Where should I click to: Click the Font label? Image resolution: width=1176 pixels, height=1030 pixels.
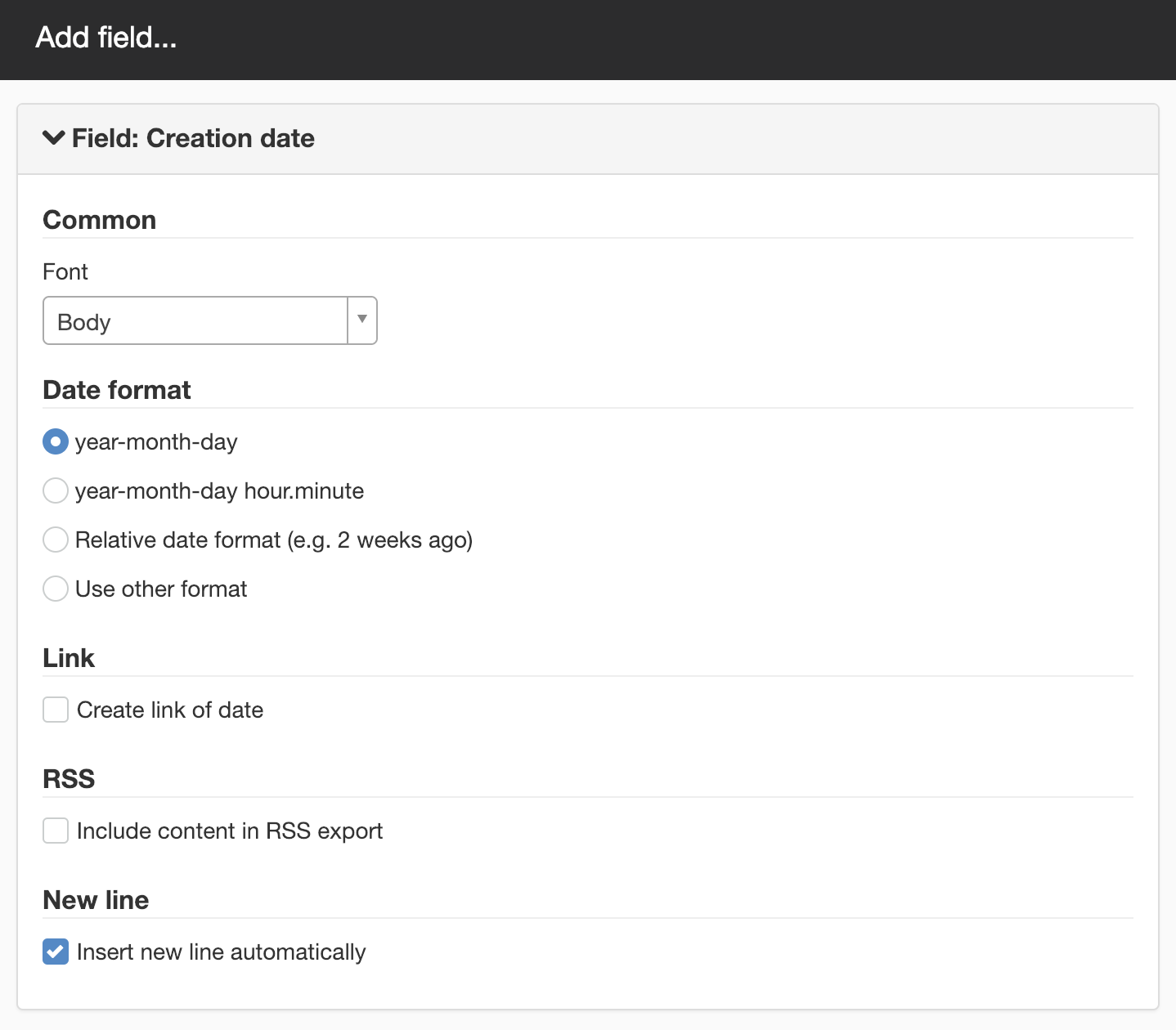[x=65, y=271]
